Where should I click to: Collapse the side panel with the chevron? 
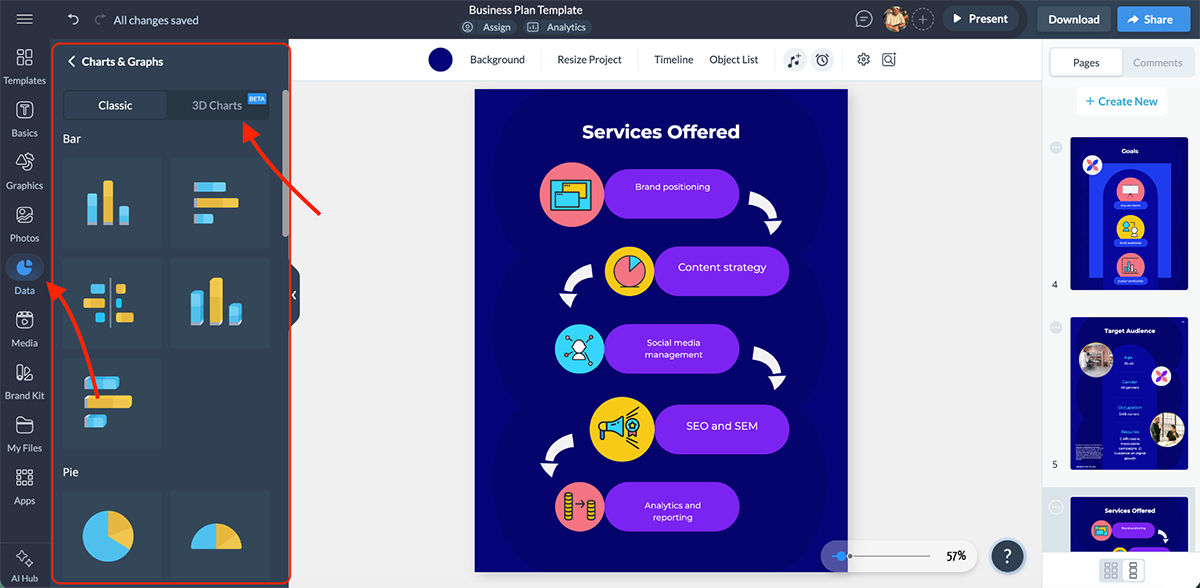point(293,294)
